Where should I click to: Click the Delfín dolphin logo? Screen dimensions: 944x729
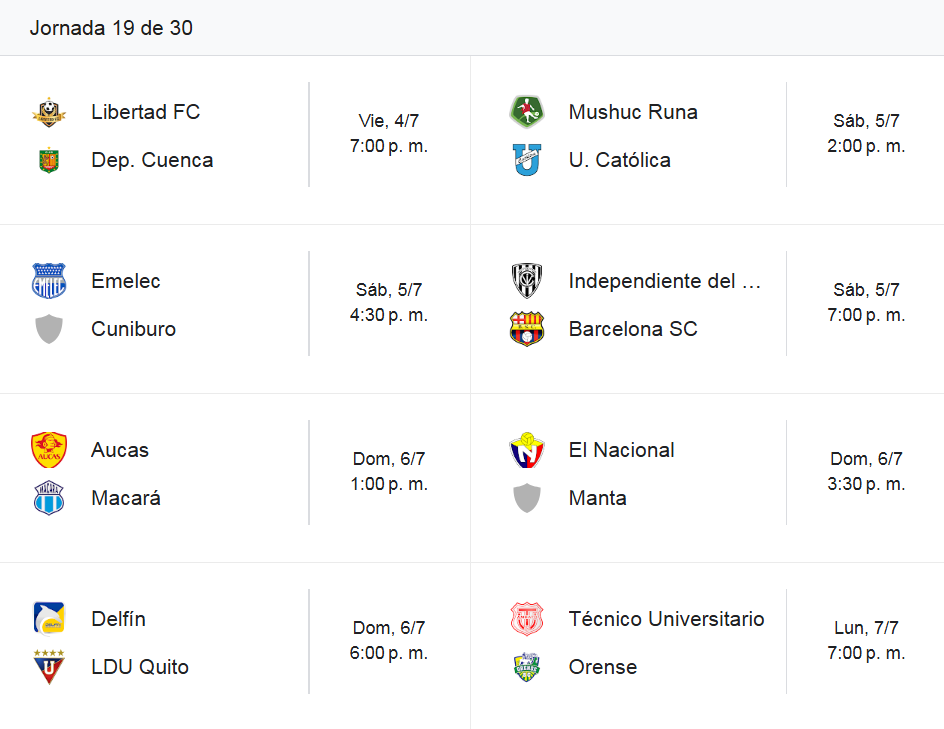pos(49,618)
